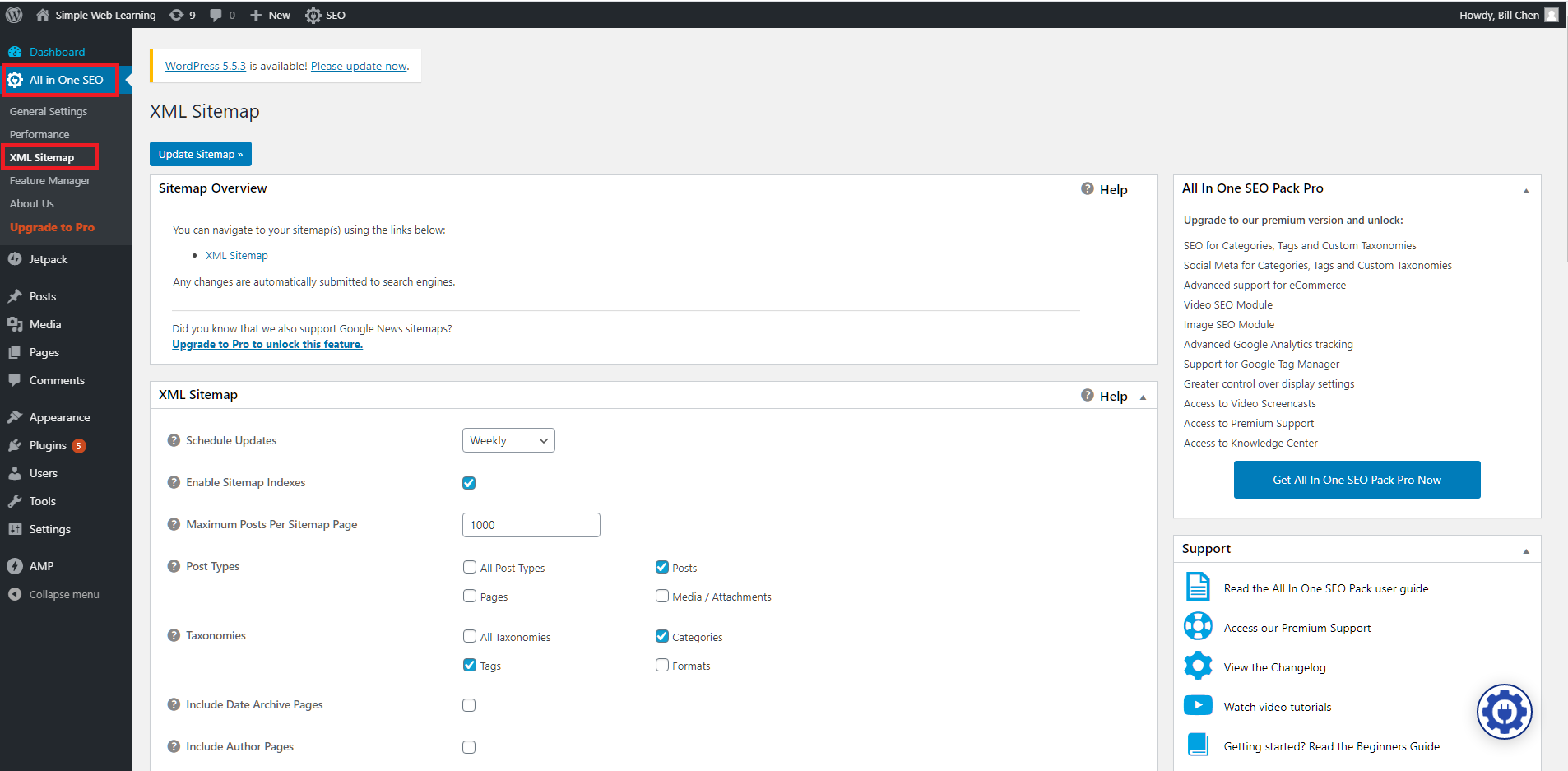The image size is (1568, 771).
Task: Click the WordPress logo in admin bar
Action: pyautogui.click(x=14, y=15)
